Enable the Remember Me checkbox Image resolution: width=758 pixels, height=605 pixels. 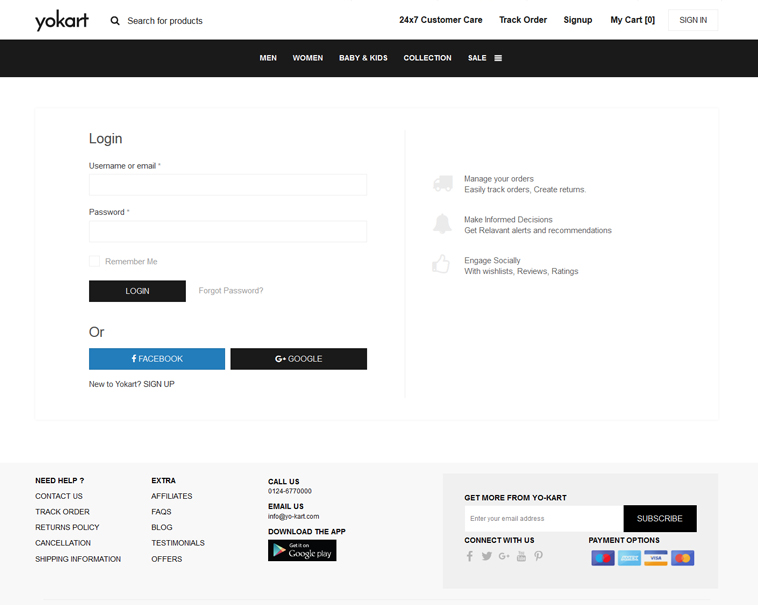(x=94, y=261)
